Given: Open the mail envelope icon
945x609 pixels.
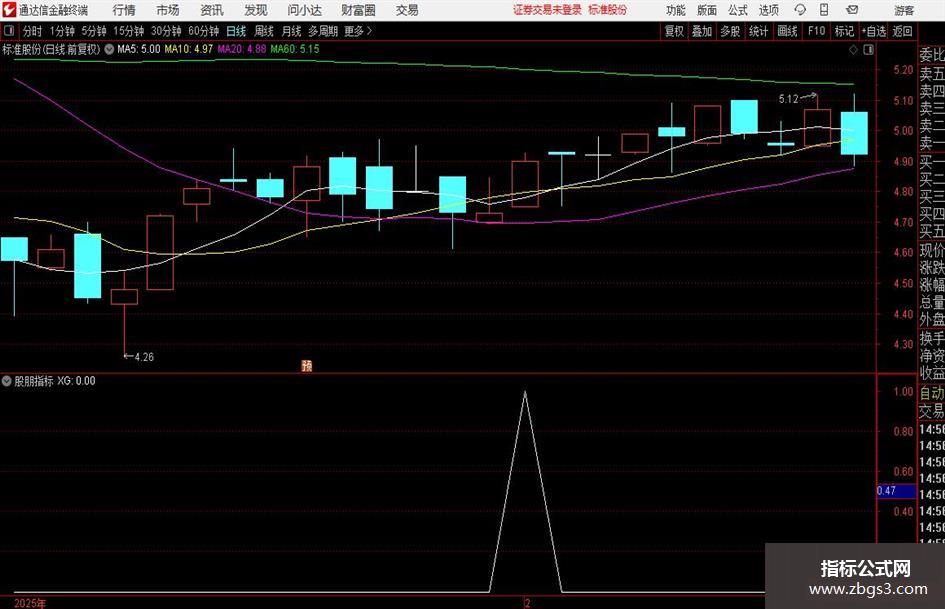Looking at the screenshot, I should tap(852, 10).
